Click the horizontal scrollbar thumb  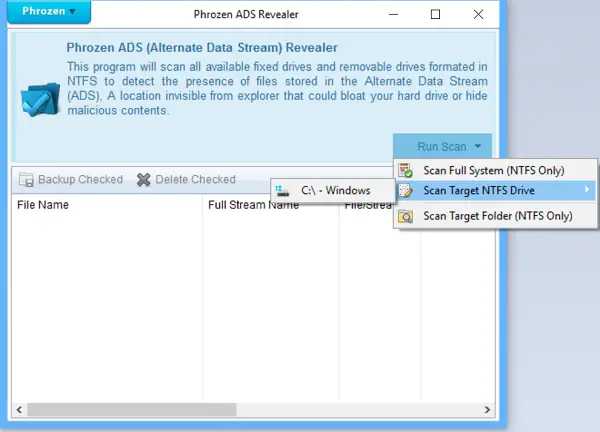131,410
